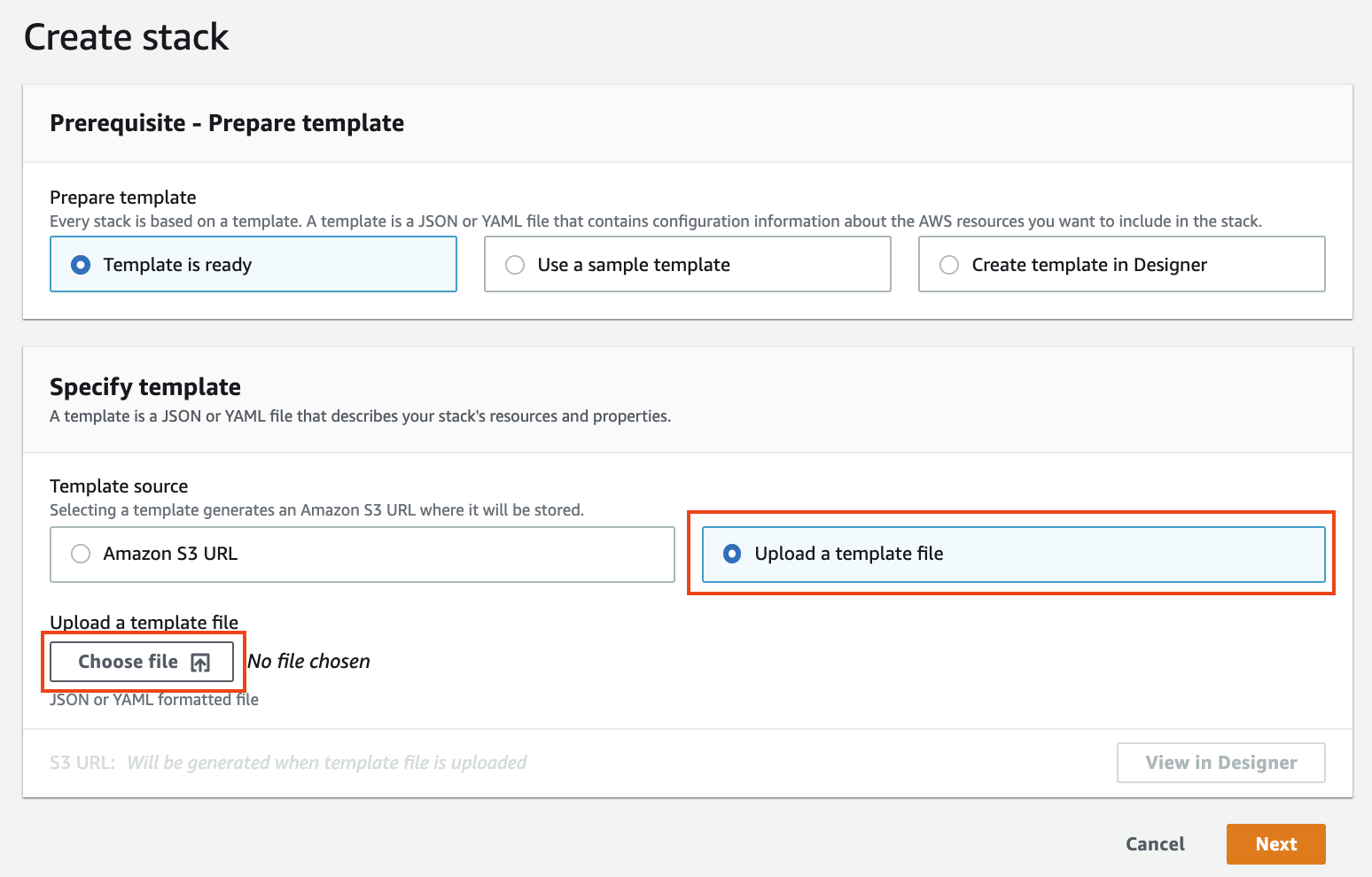The width and height of the screenshot is (1372, 877).
Task: Click the 'No file chosen' status text
Action: 309,662
